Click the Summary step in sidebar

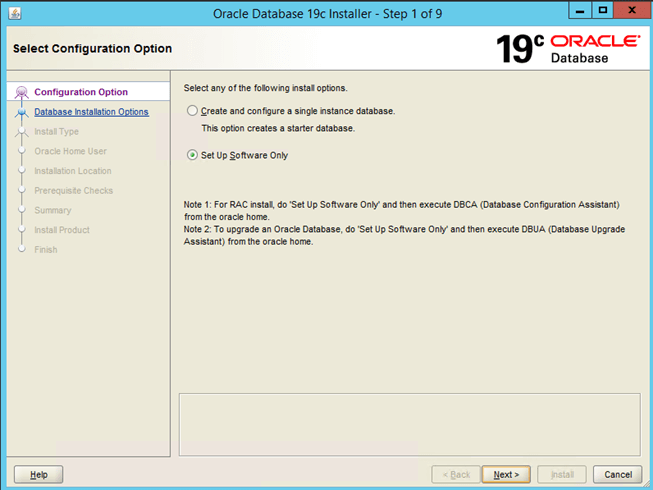point(53,210)
